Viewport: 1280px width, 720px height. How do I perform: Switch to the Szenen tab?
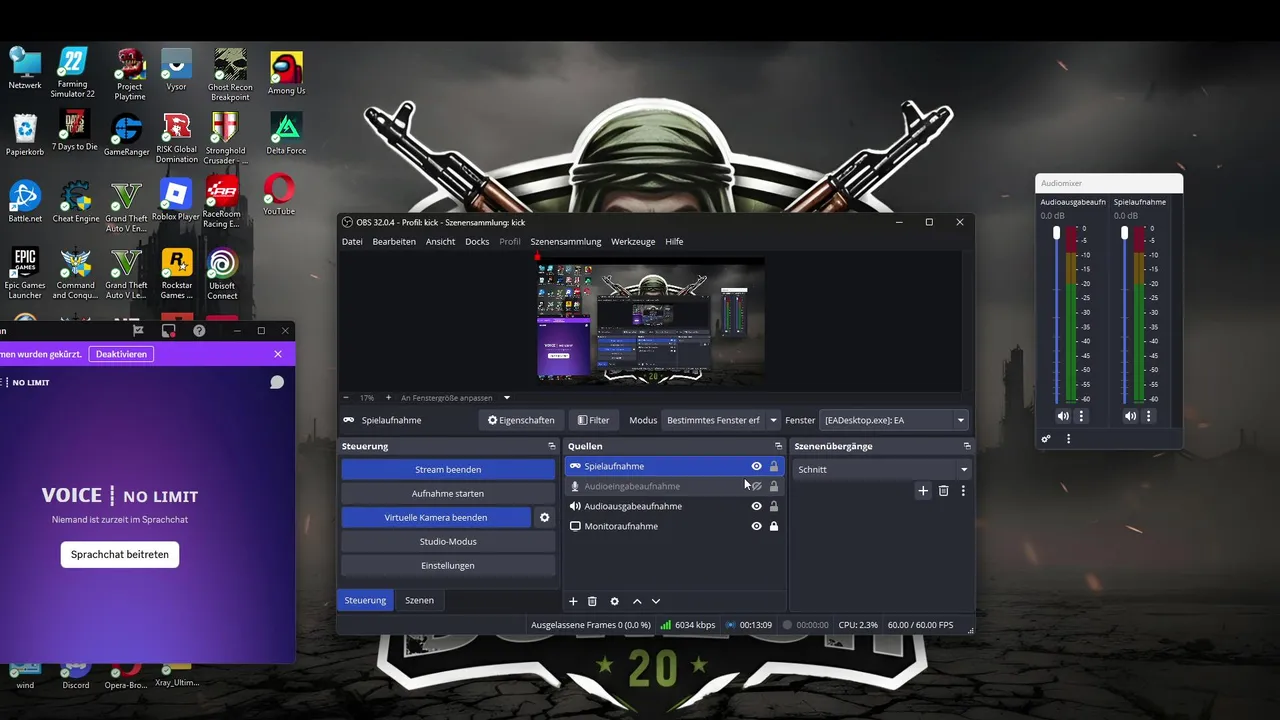click(419, 600)
